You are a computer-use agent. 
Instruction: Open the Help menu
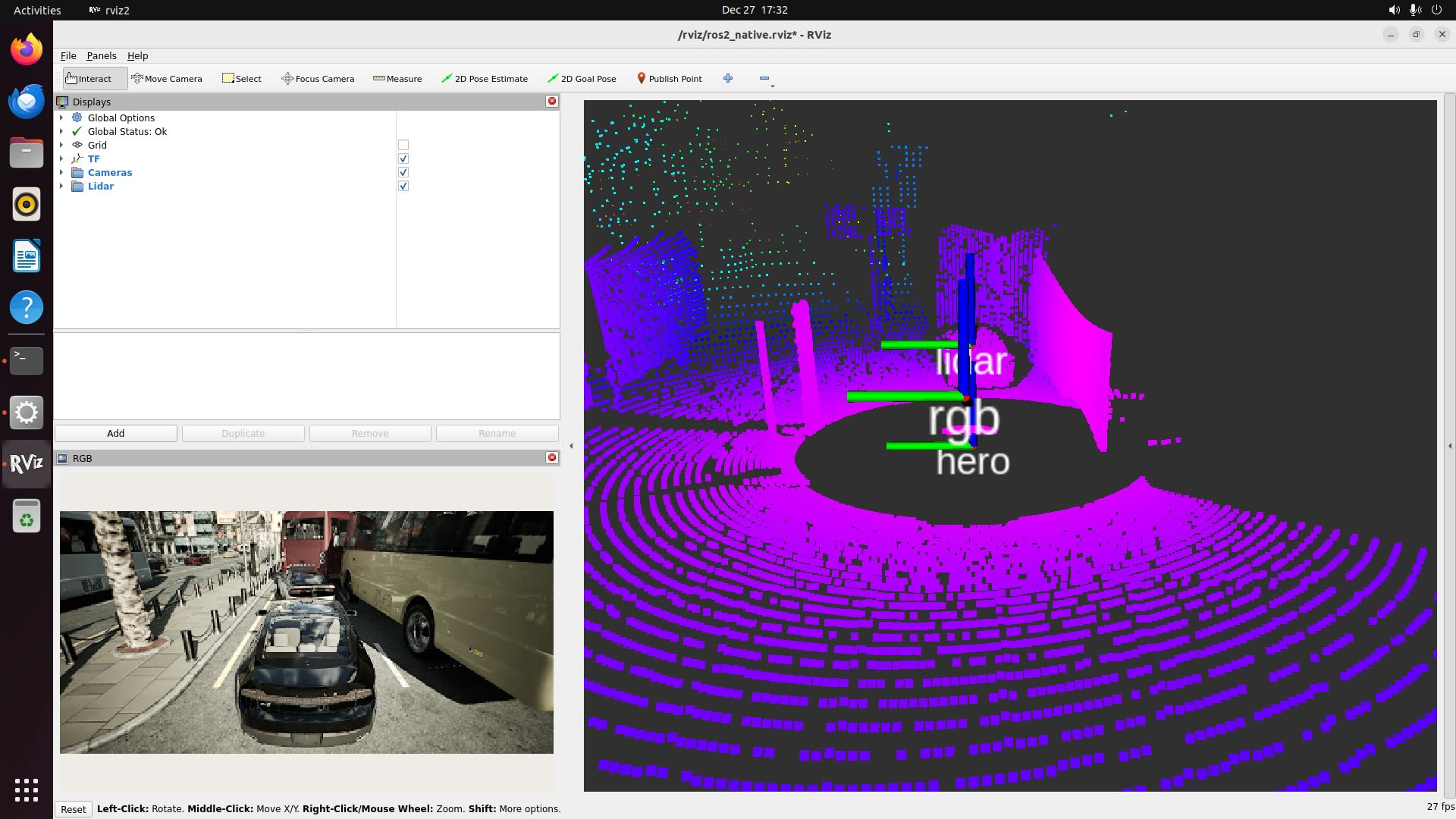tap(137, 55)
